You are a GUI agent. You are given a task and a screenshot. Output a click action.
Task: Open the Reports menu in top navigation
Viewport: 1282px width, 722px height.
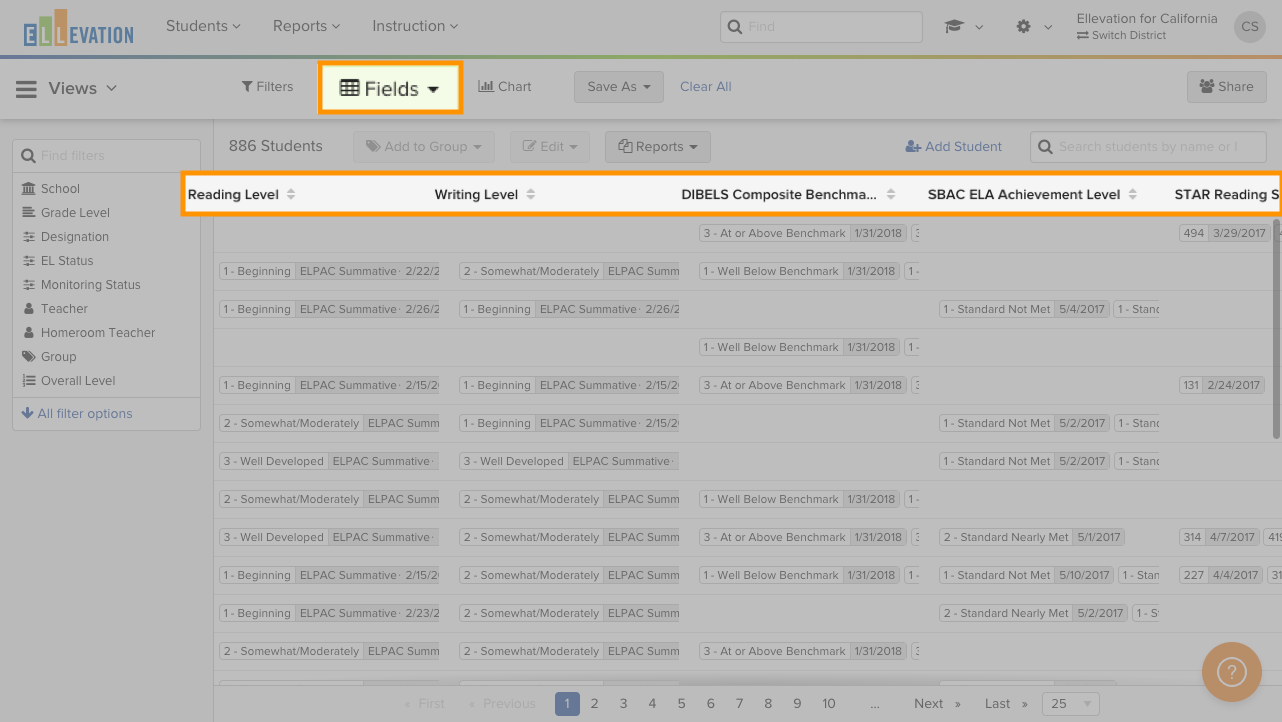coord(306,26)
